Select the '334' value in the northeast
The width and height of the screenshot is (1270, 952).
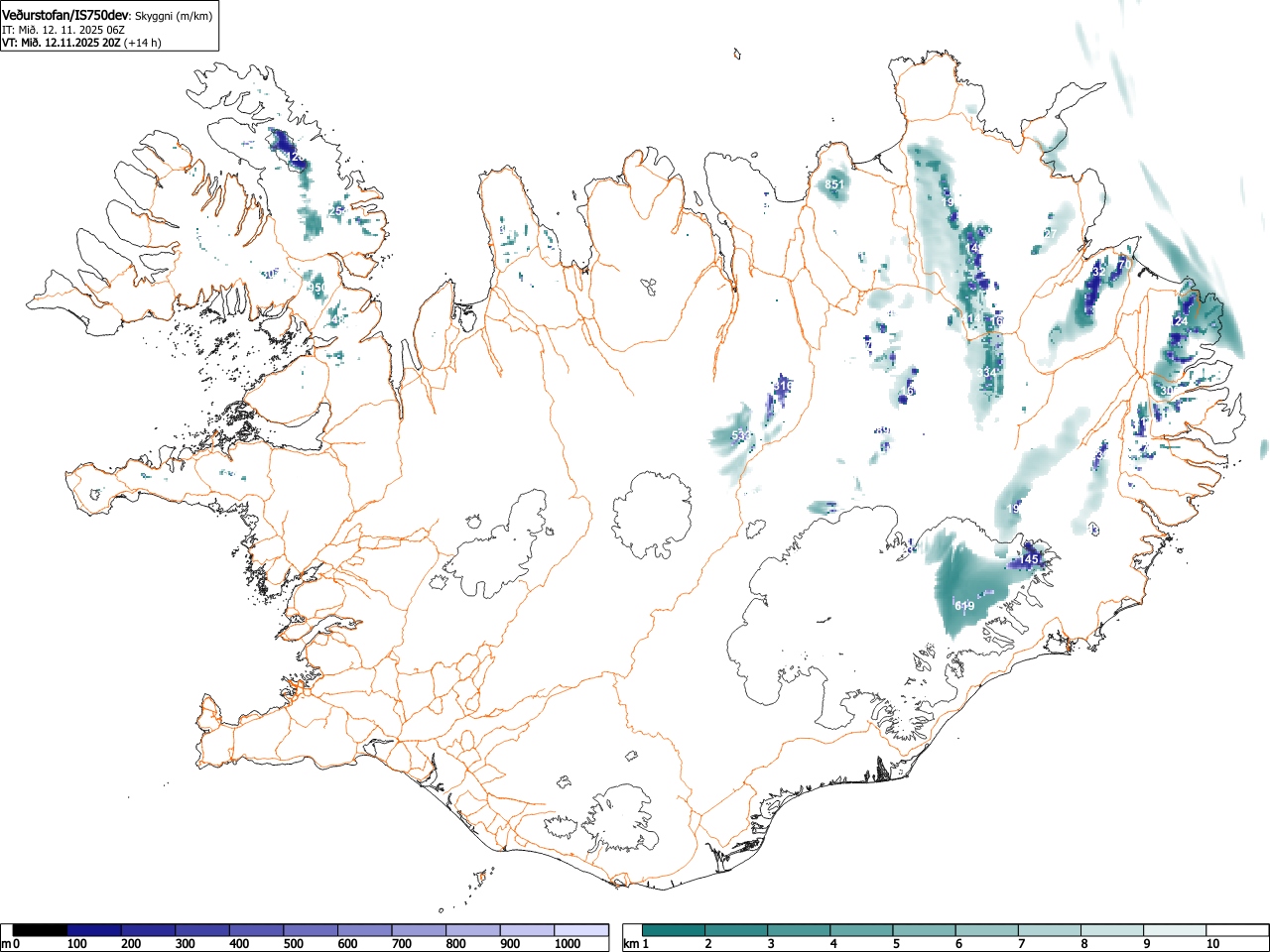[x=987, y=372]
